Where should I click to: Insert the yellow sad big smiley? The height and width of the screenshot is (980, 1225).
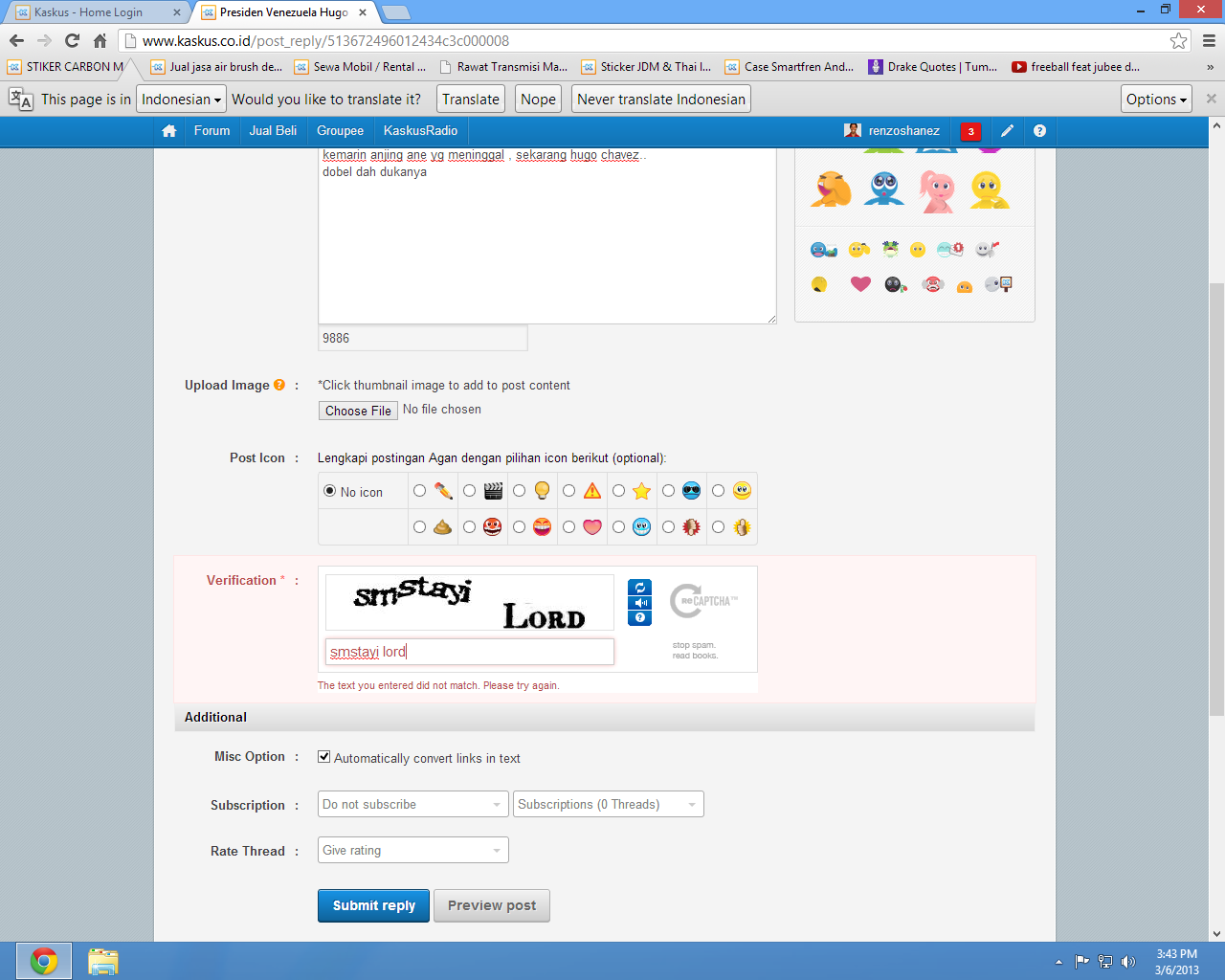[x=990, y=189]
